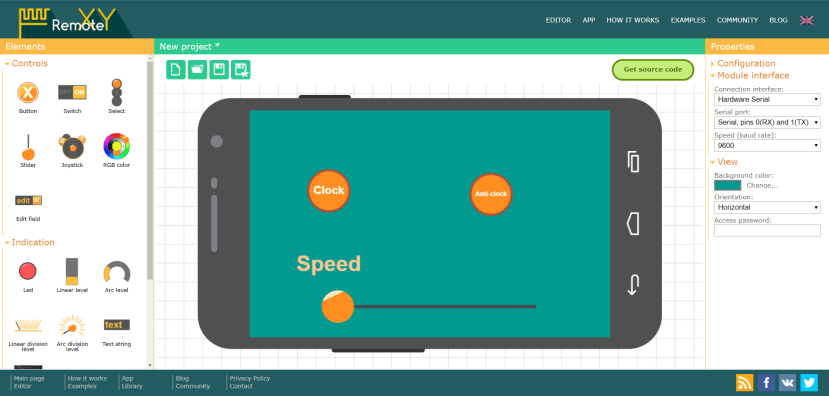Viewport: 829px width, 396px height.
Task: Save the project with the floppy disk icon
Action: tap(219, 69)
